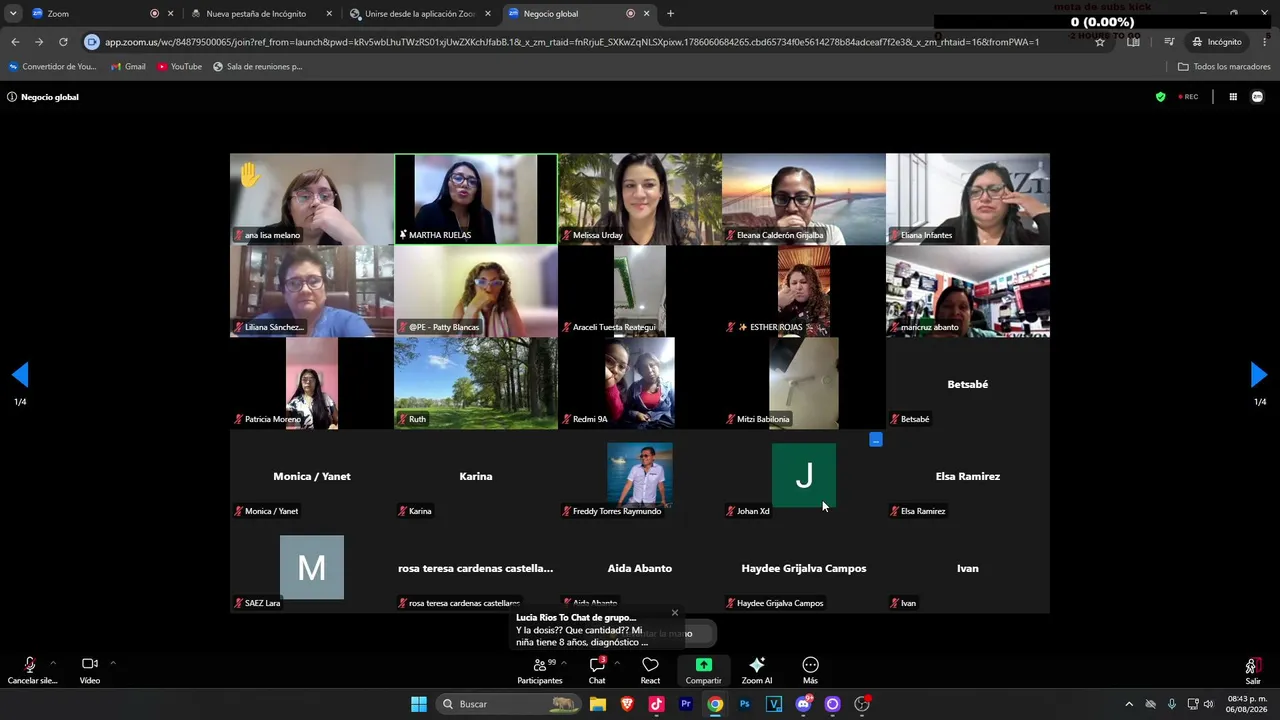The image size is (1280, 720).
Task: Open the React emoji menu
Action: (650, 670)
